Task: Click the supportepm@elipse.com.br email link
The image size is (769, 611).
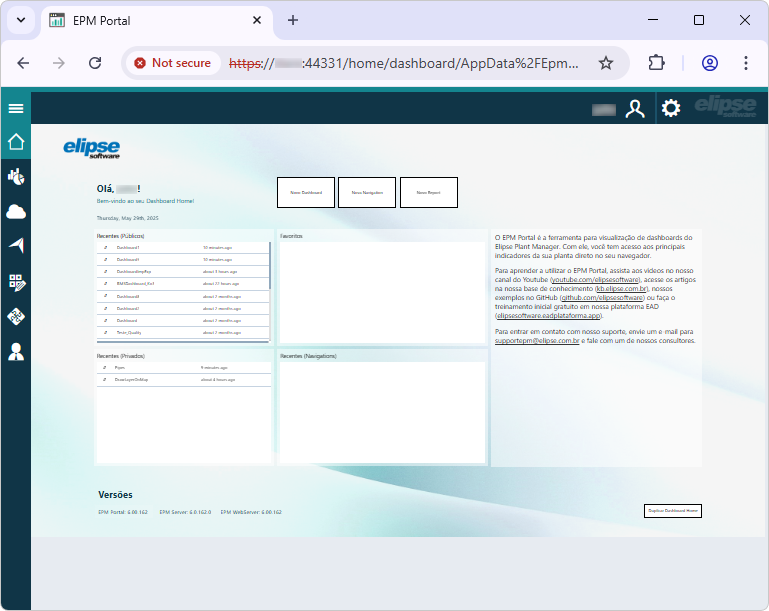Action: [x=537, y=341]
